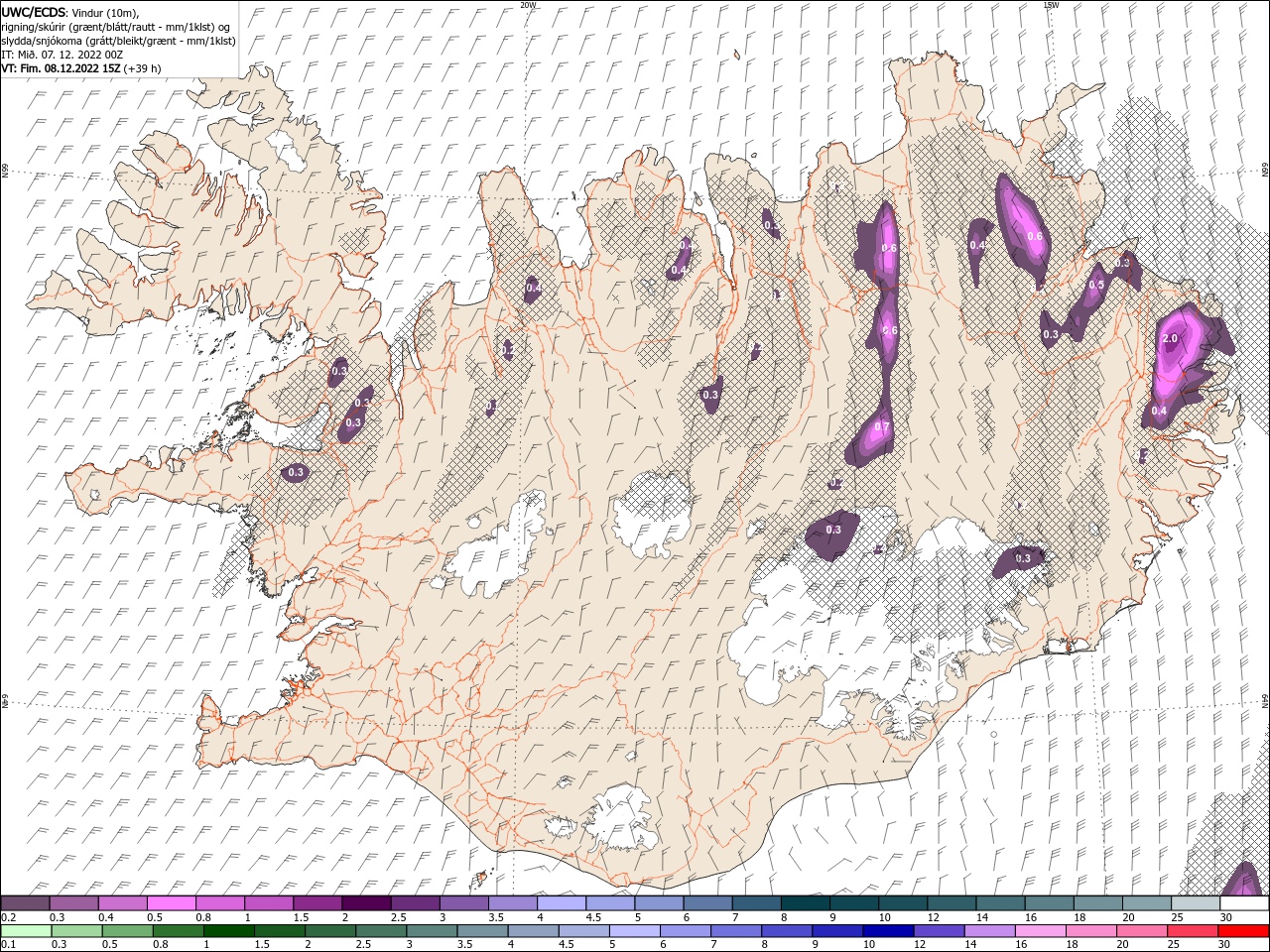Click the '(+39 h)' forecast offset text
The width and height of the screenshot is (1270, 952).
pos(143,68)
